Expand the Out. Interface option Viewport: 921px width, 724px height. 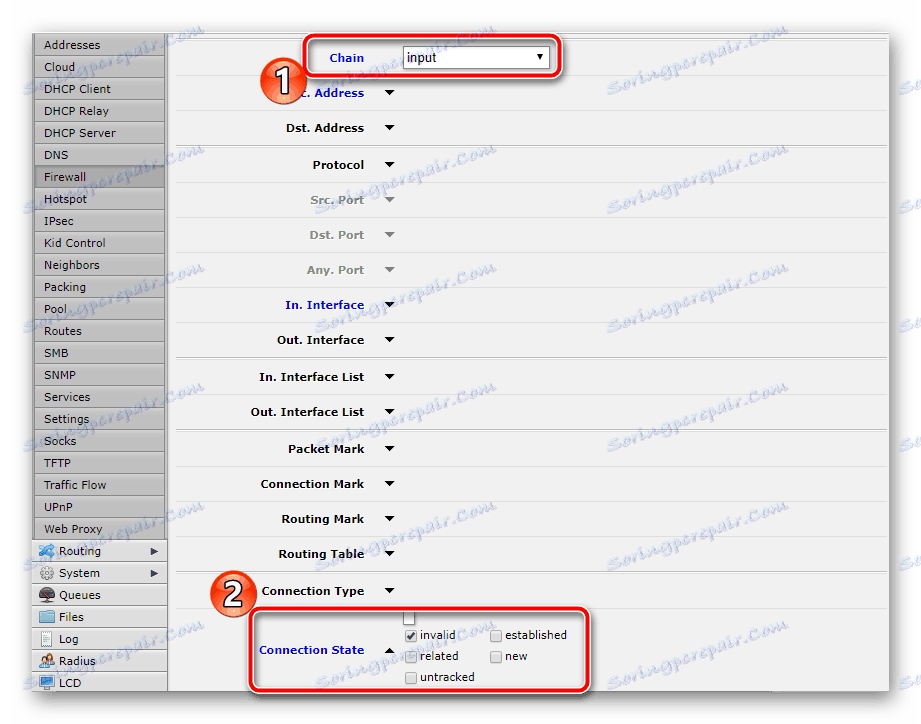[389, 339]
